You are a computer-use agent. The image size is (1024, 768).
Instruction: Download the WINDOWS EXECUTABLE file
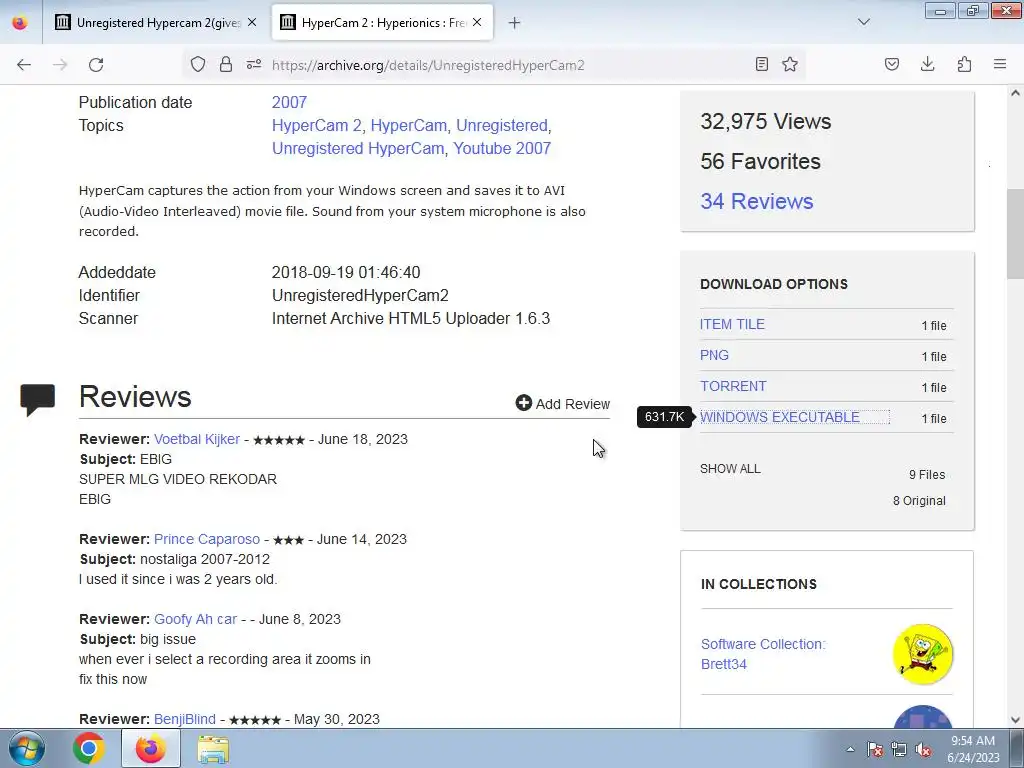pos(780,417)
